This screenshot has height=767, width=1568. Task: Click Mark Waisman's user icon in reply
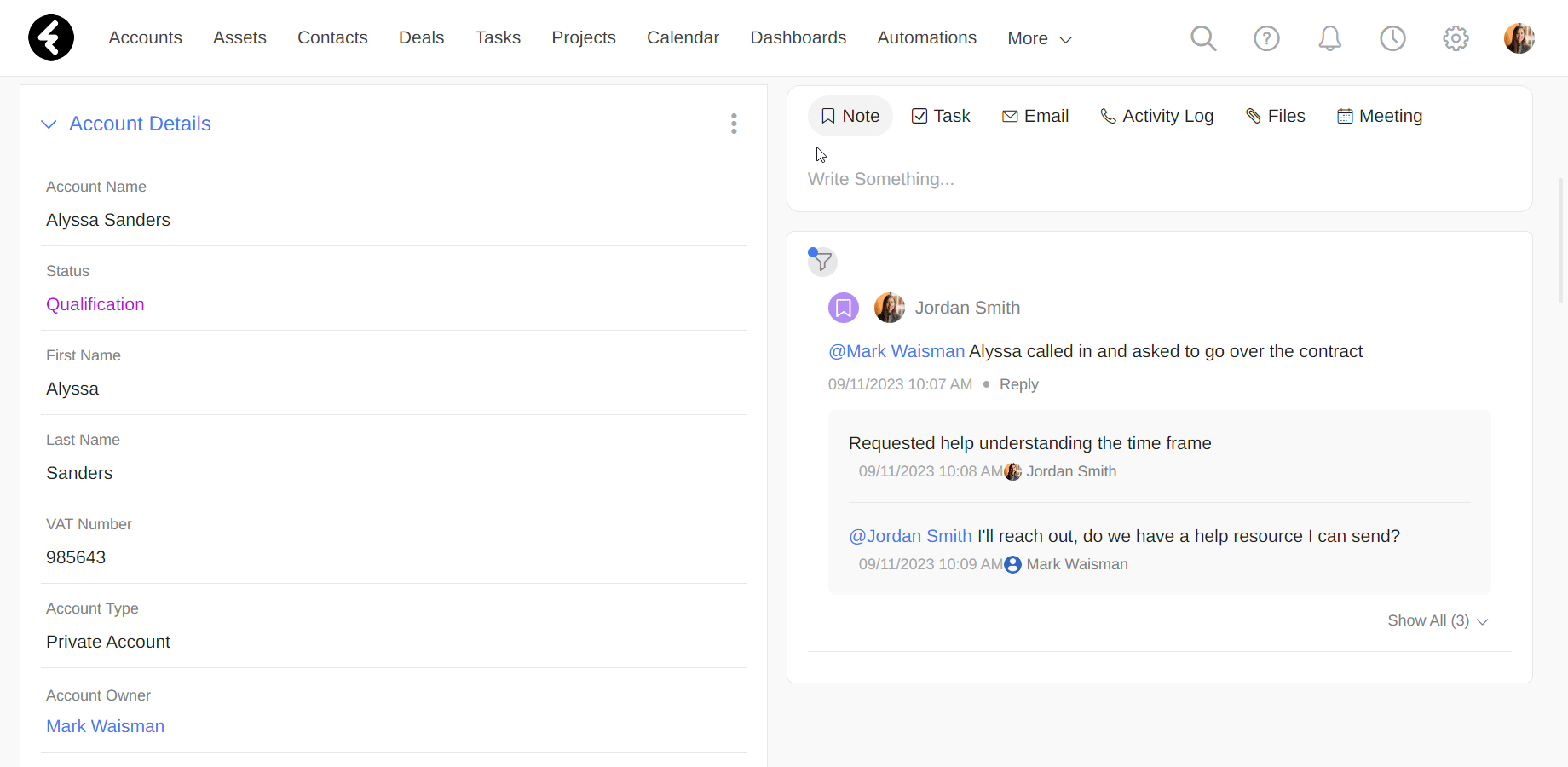(x=1012, y=564)
